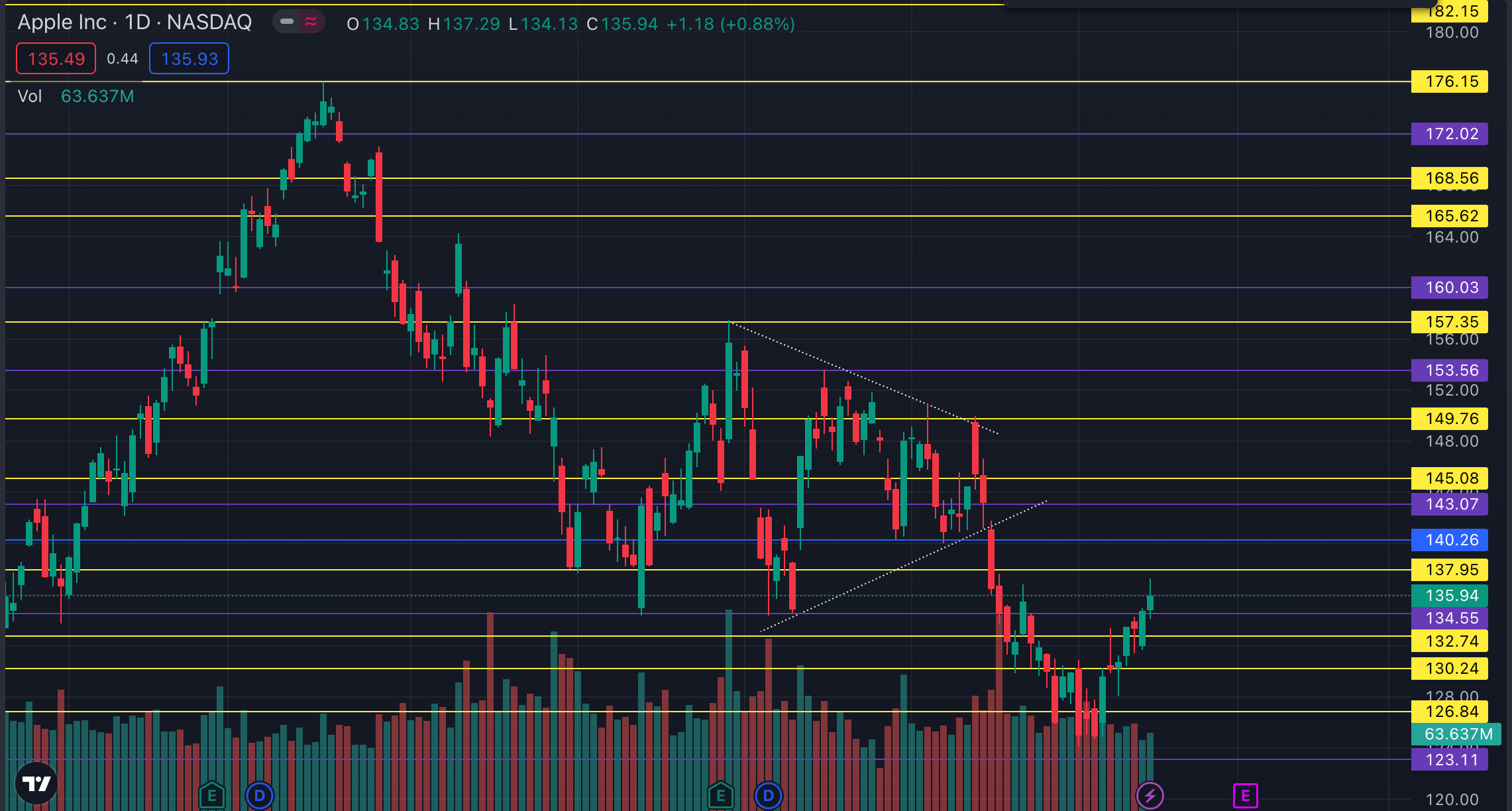Click the close value C 135.94
The height and width of the screenshot is (811, 1512).
(x=622, y=25)
